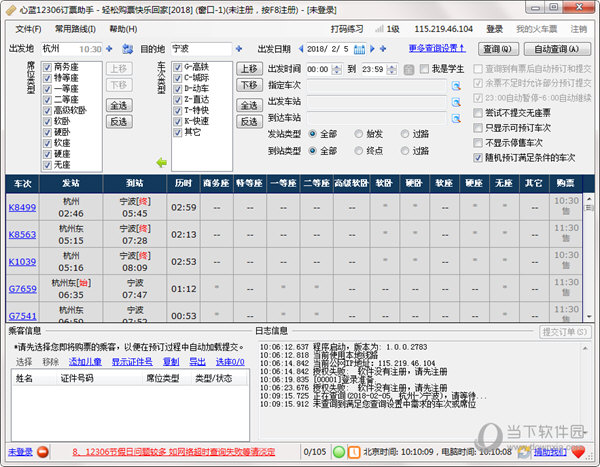Click the red heart donate icon
This screenshot has width=600, height=467.
click(x=578, y=452)
